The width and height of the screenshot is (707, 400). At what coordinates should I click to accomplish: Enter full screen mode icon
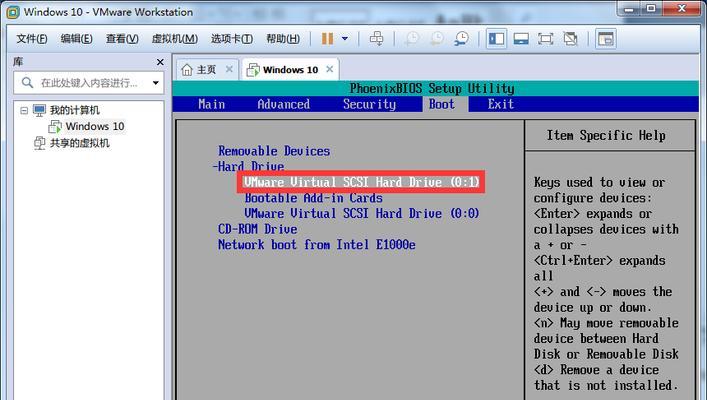[x=546, y=39]
